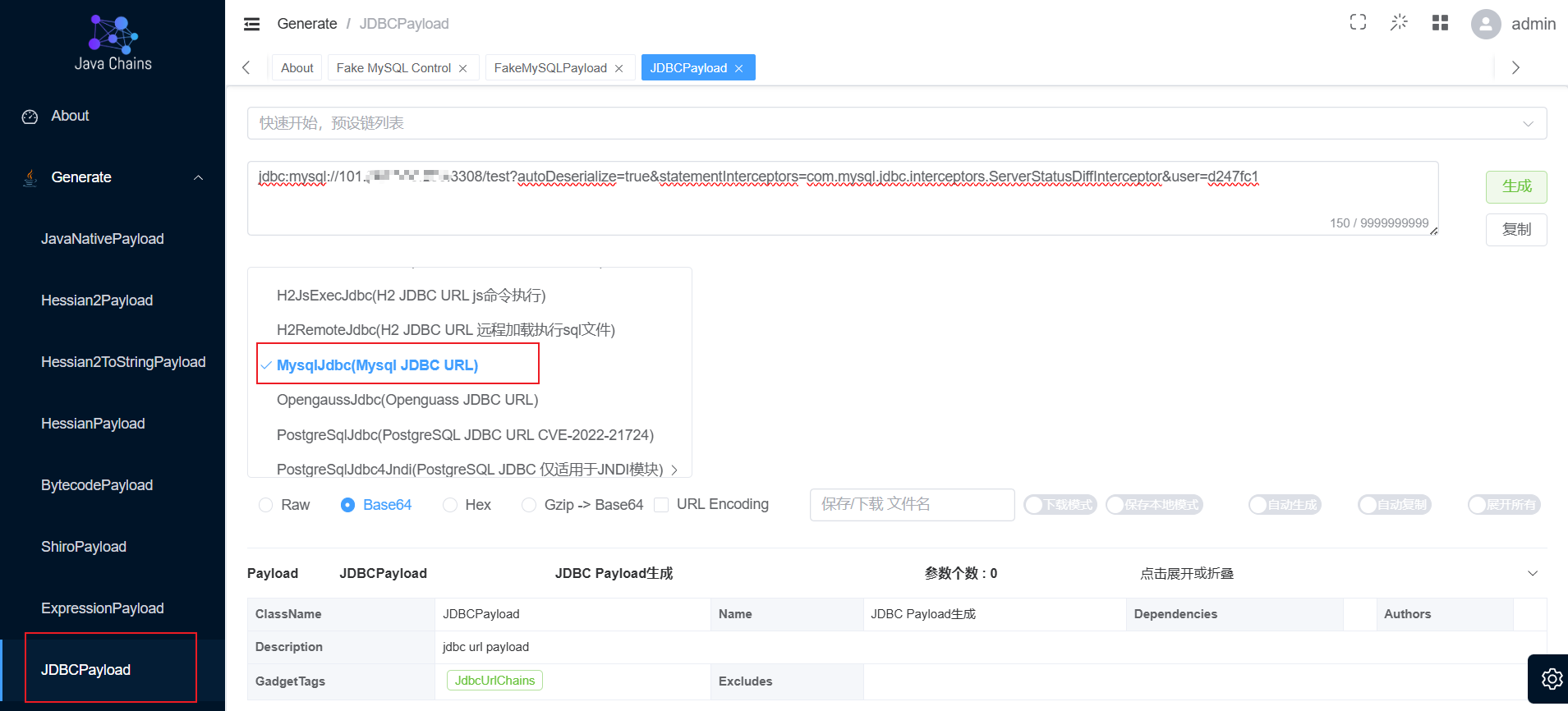The width and height of the screenshot is (1568, 711).
Task: Open the 快速开始 preset chain dropdown
Action: point(897,123)
